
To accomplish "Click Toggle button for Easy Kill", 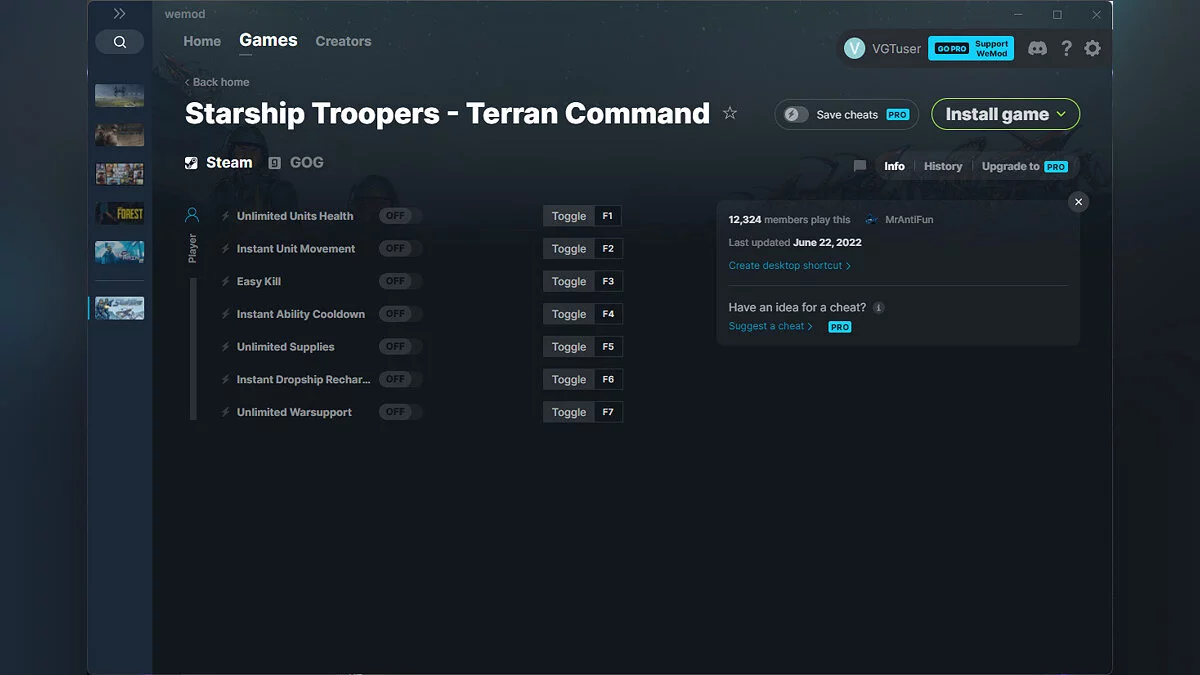I will tap(569, 281).
